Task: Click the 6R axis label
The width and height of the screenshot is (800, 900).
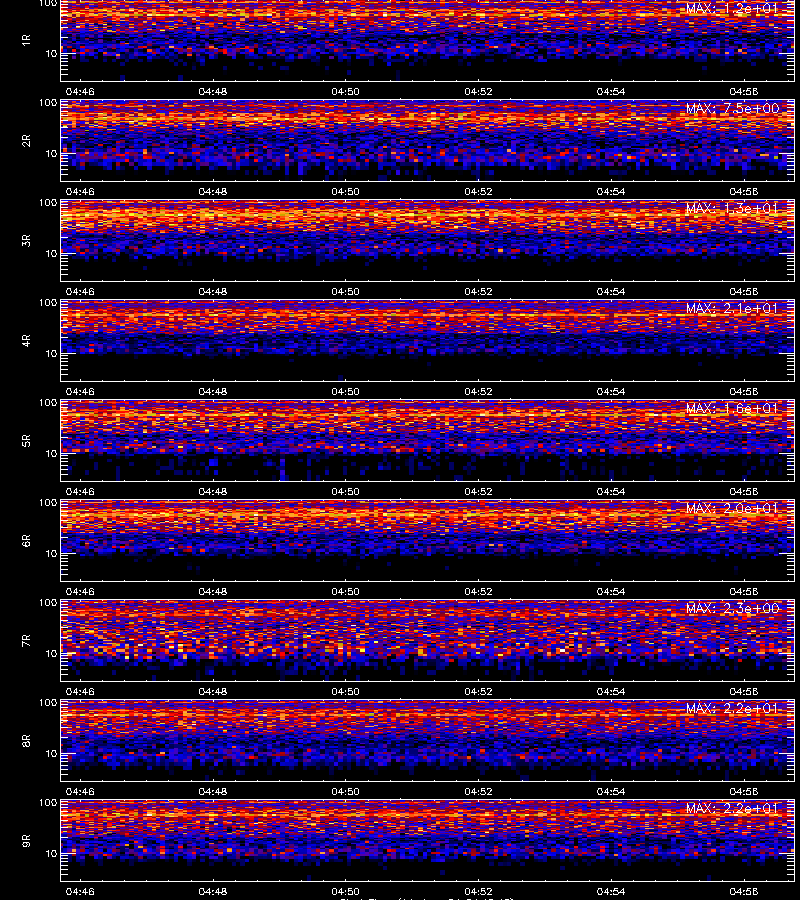Action: pos(26,541)
